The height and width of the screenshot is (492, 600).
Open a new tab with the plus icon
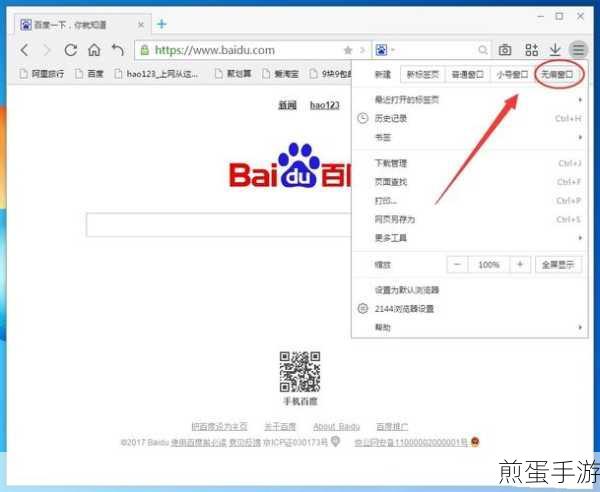click(x=162, y=24)
